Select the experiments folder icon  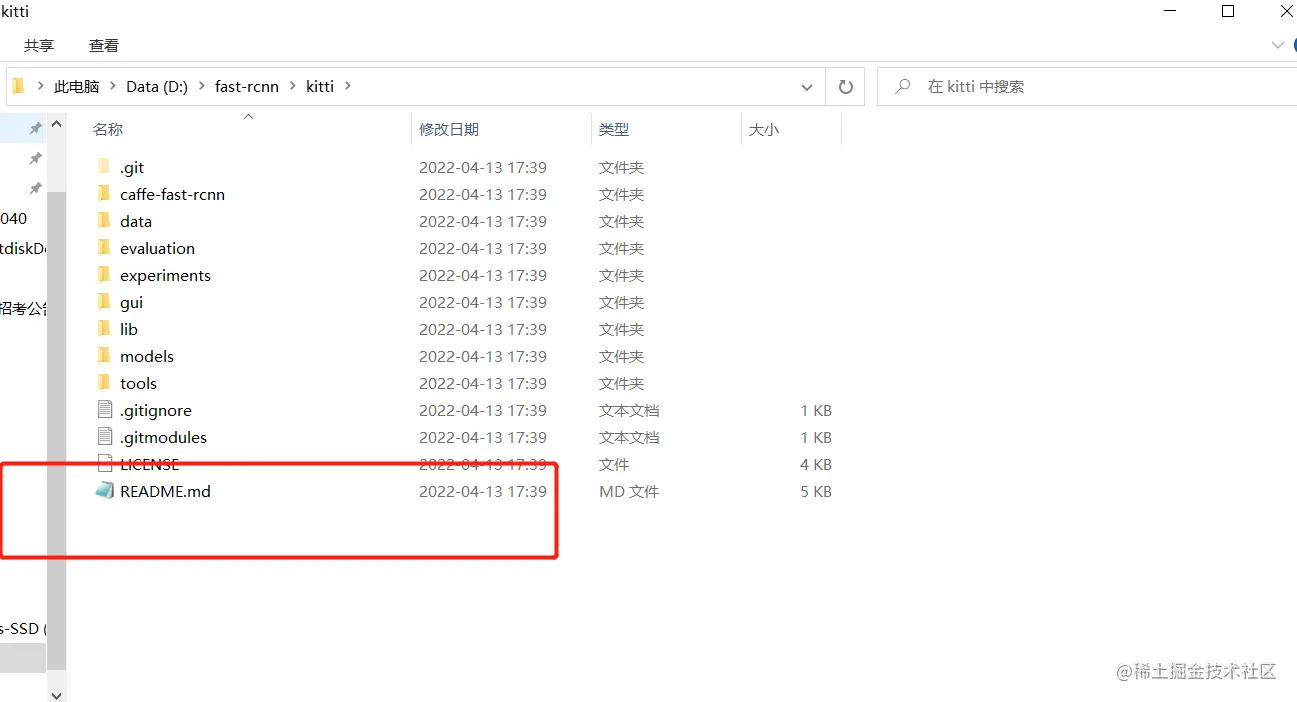(104, 274)
